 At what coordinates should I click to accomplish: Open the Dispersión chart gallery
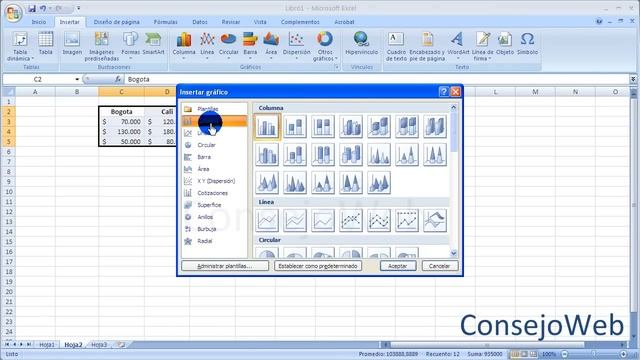click(x=296, y=46)
